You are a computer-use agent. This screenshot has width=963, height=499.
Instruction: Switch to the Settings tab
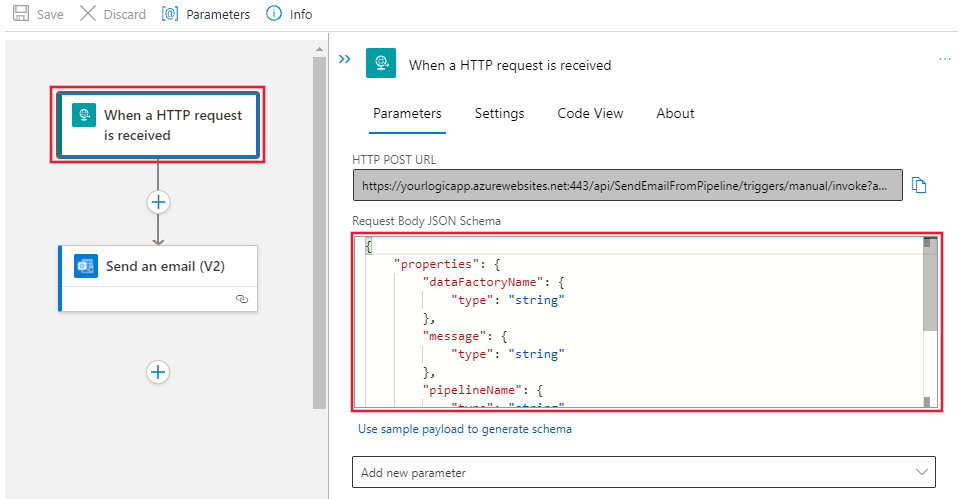point(499,113)
